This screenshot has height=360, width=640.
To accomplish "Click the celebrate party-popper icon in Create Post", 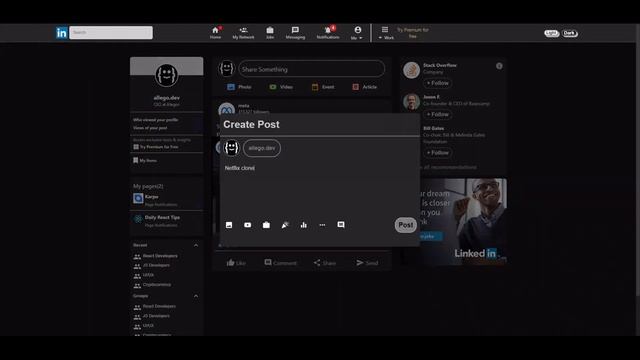I will [x=285, y=225].
